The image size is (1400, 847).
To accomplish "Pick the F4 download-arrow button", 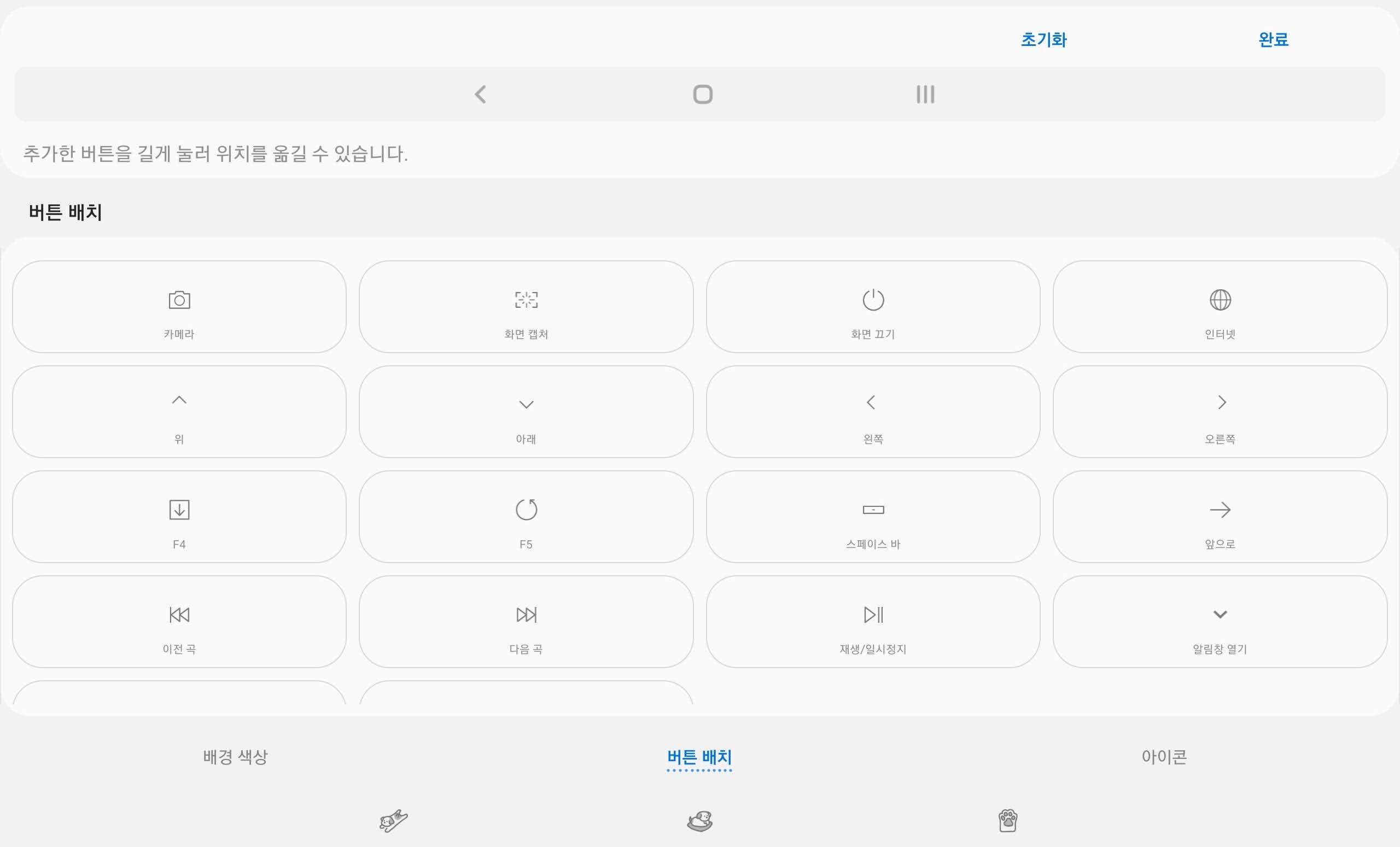I will [x=179, y=517].
